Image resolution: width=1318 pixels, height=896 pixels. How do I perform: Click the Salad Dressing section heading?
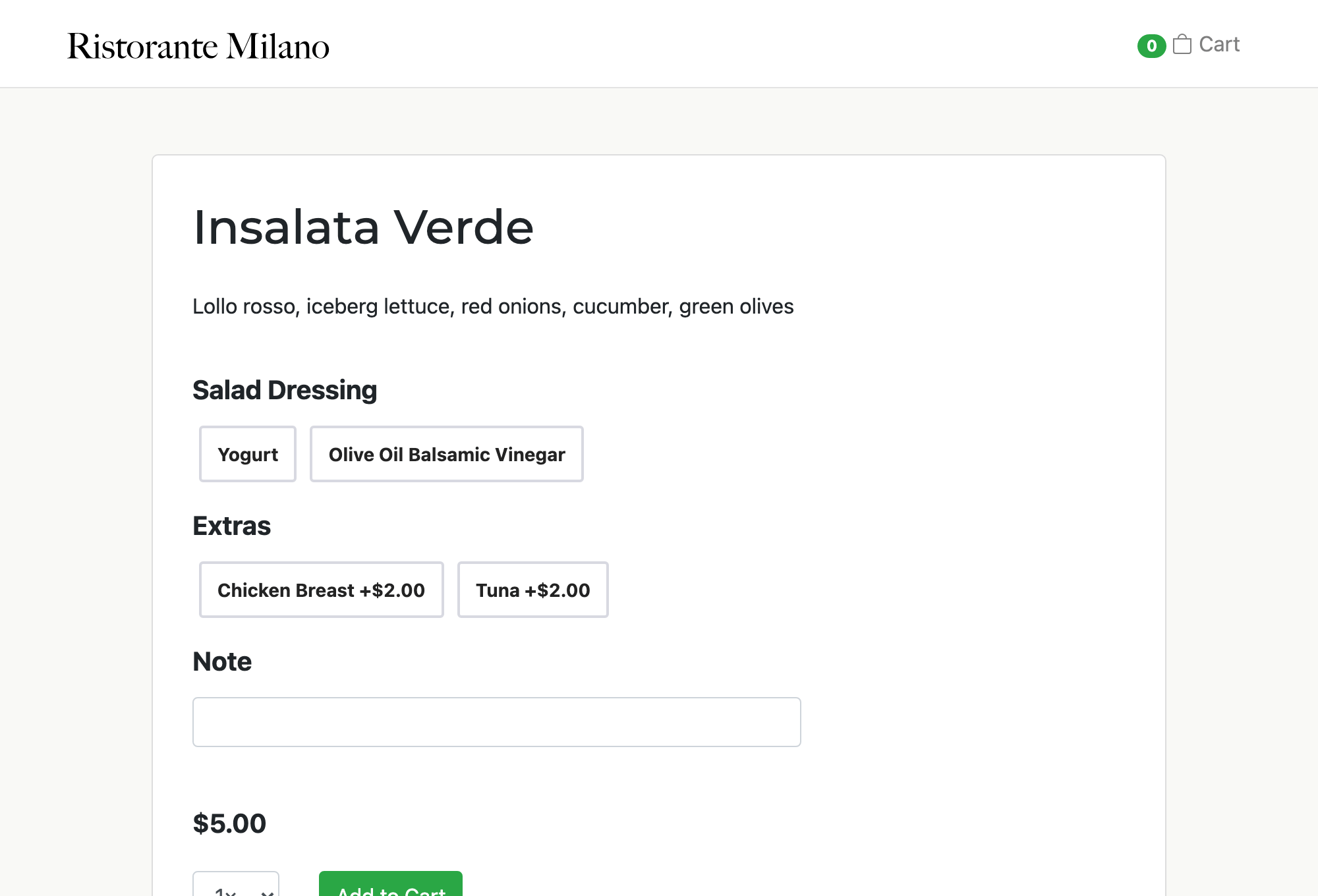(285, 390)
